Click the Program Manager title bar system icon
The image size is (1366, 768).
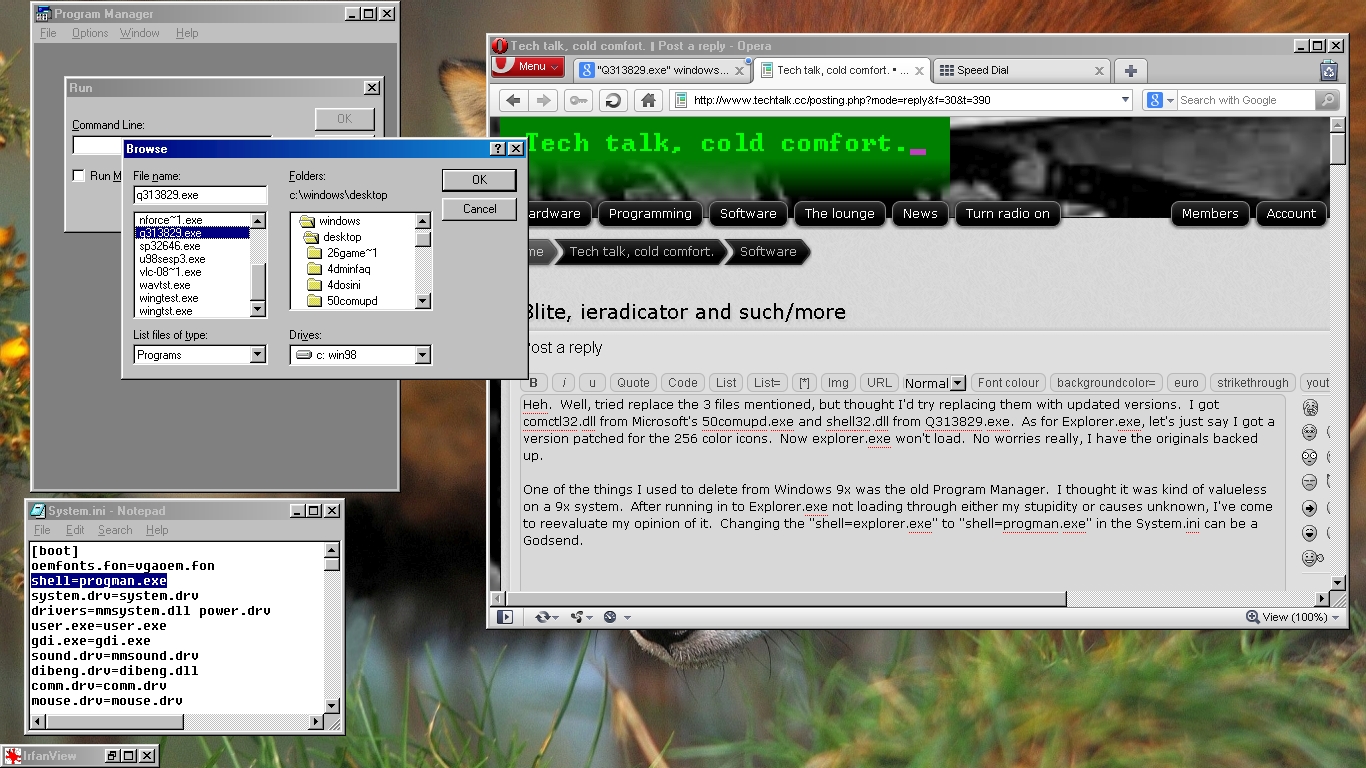click(44, 14)
